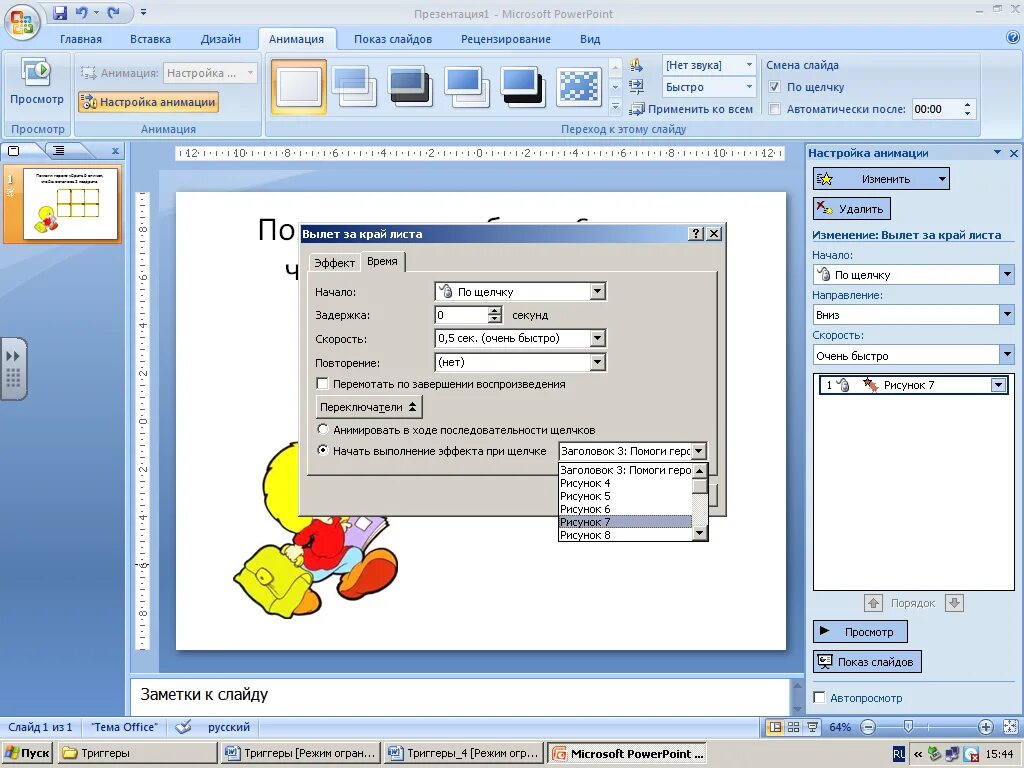Viewport: 1024px width, 768px height.
Task: Choose the checkerboard dissolve transition effect
Action: coord(579,86)
